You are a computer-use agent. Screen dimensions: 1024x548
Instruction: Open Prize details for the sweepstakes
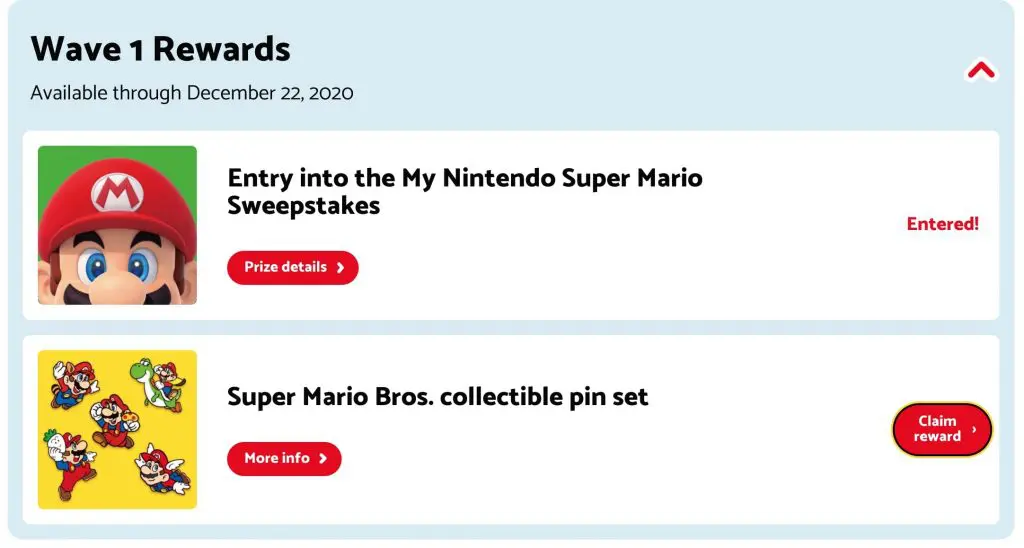pyautogui.click(x=292, y=267)
